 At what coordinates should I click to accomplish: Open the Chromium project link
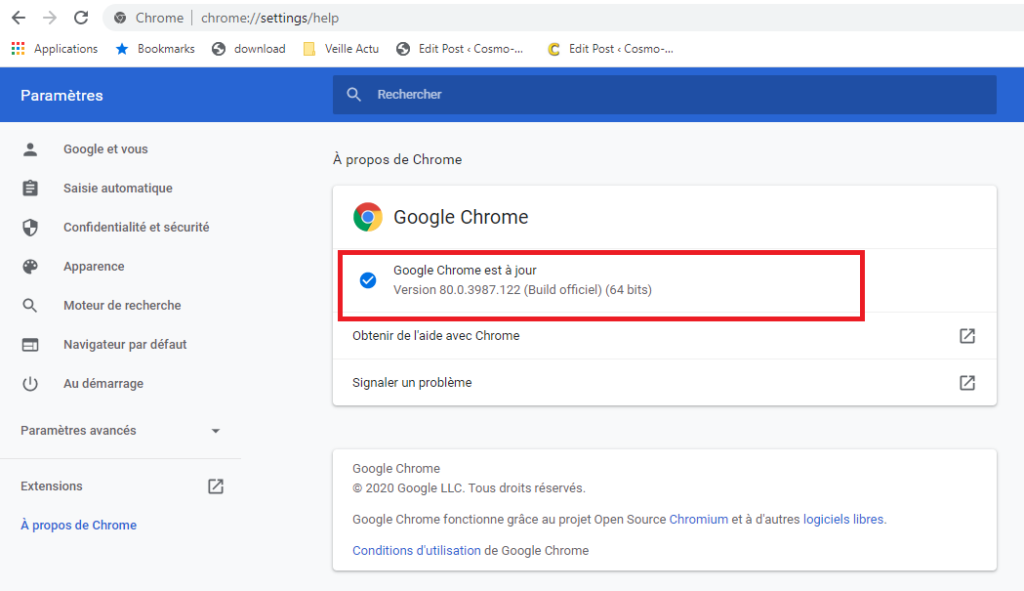[698, 519]
